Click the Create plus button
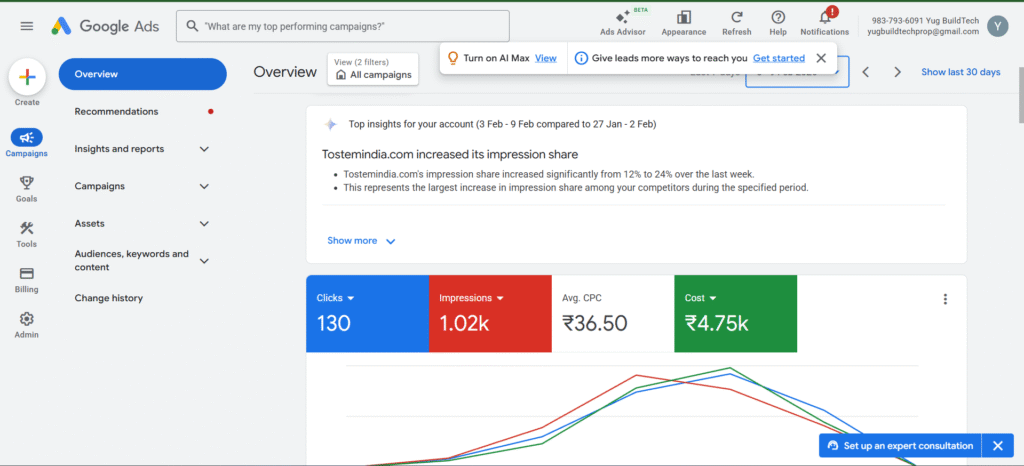 pyautogui.click(x=27, y=77)
